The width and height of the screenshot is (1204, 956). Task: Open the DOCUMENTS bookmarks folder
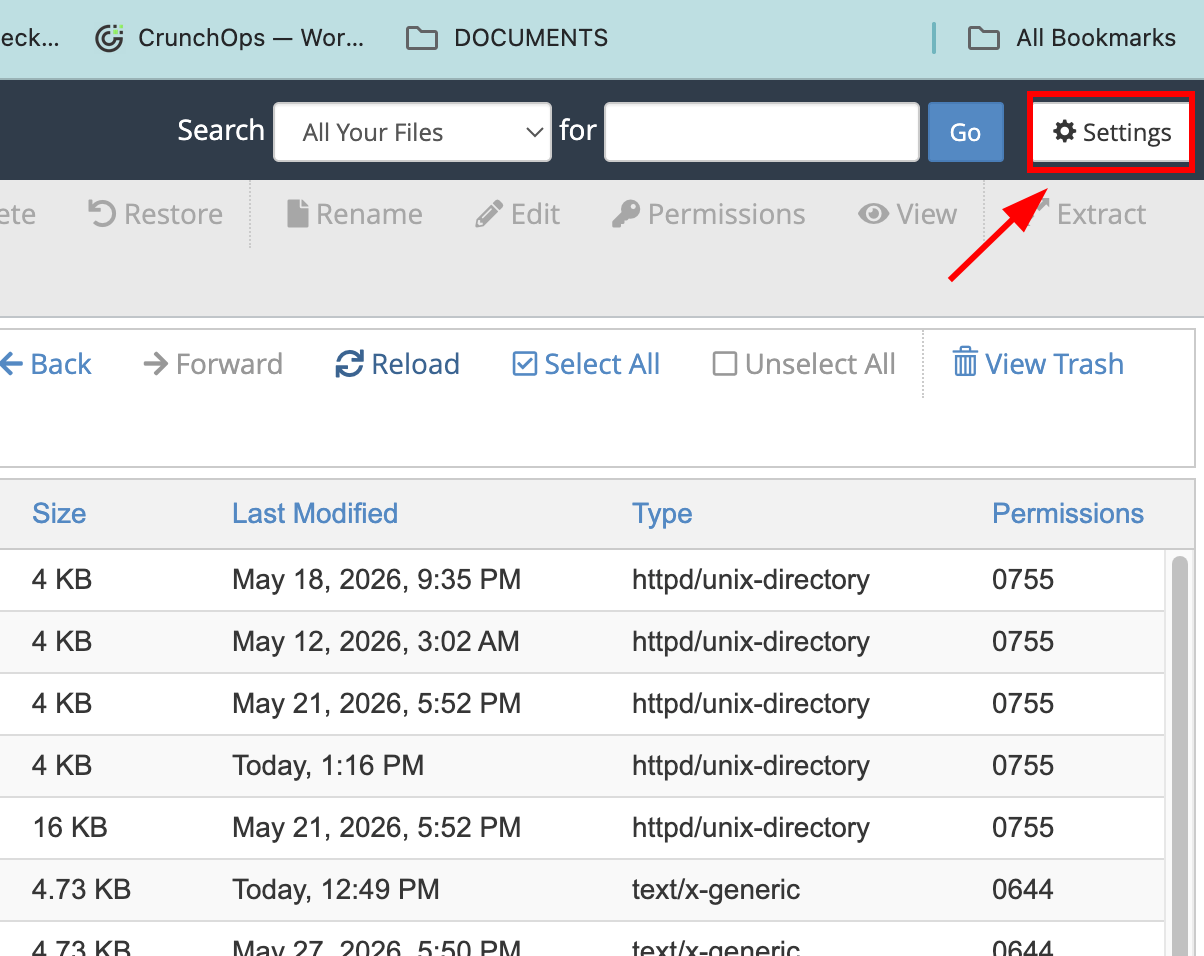point(508,38)
